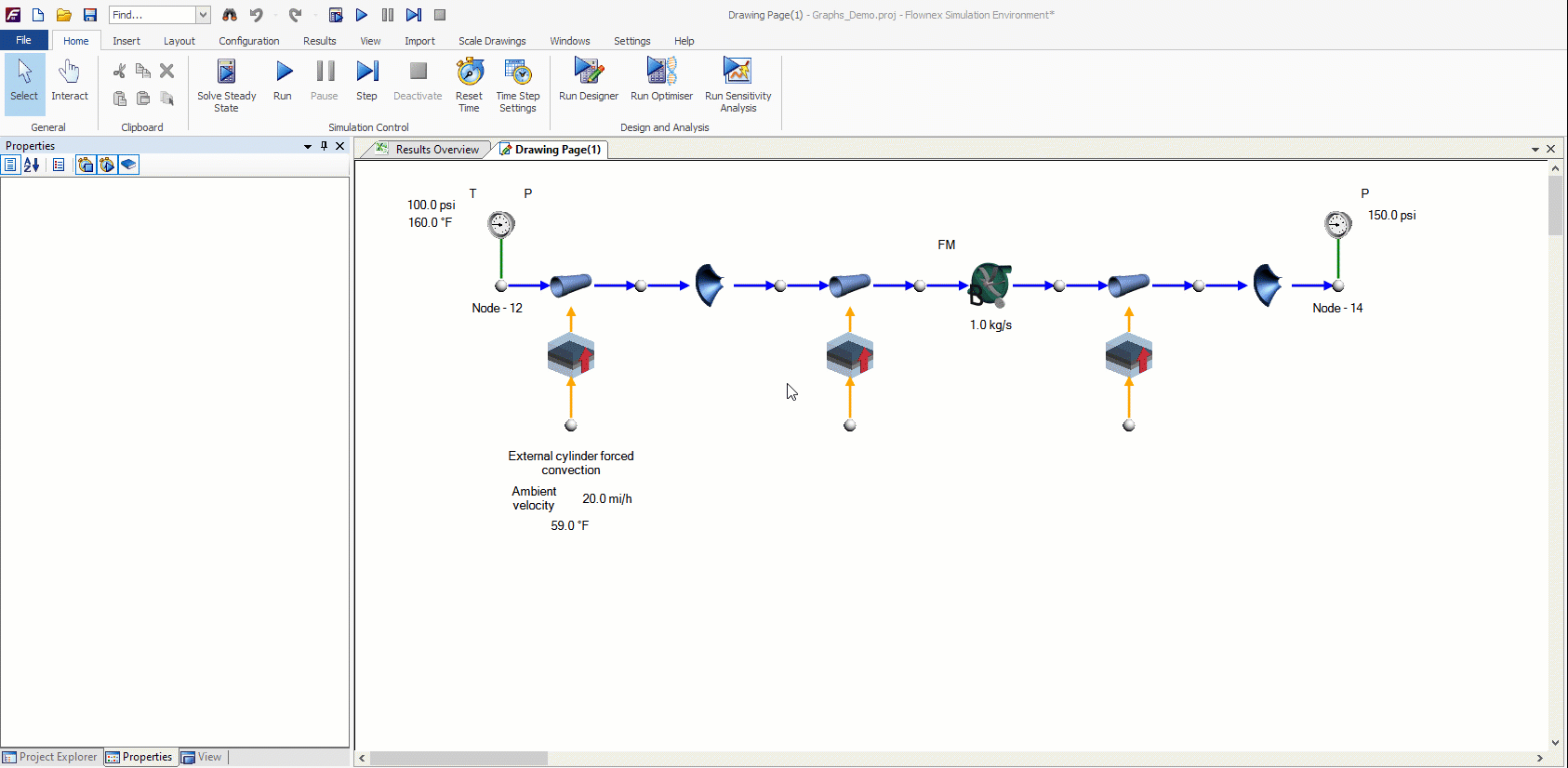
Task: Expand the Find box dropdown arrow
Action: point(203,15)
